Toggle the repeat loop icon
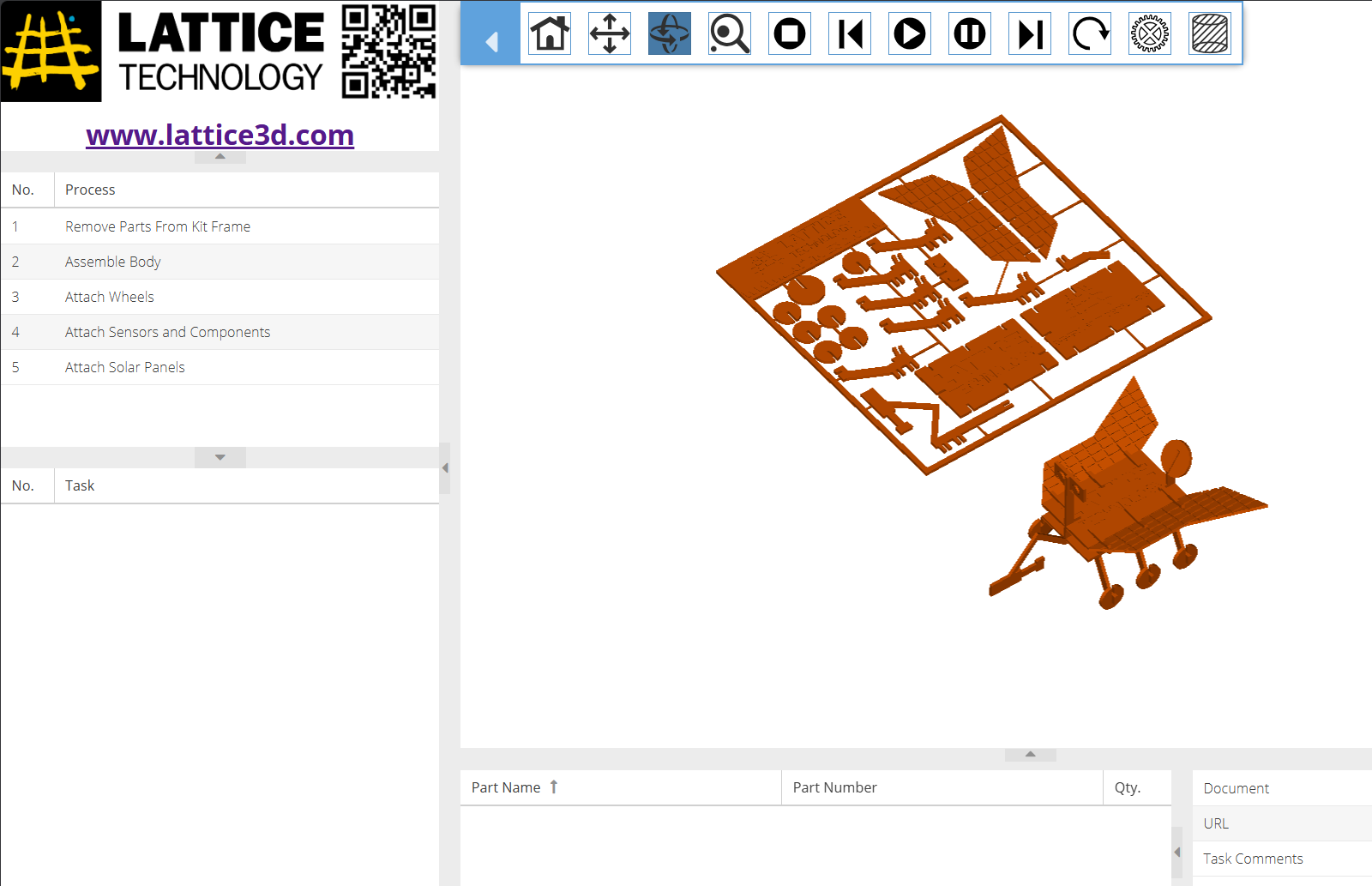Image resolution: width=1372 pixels, height=886 pixels. tap(1090, 34)
